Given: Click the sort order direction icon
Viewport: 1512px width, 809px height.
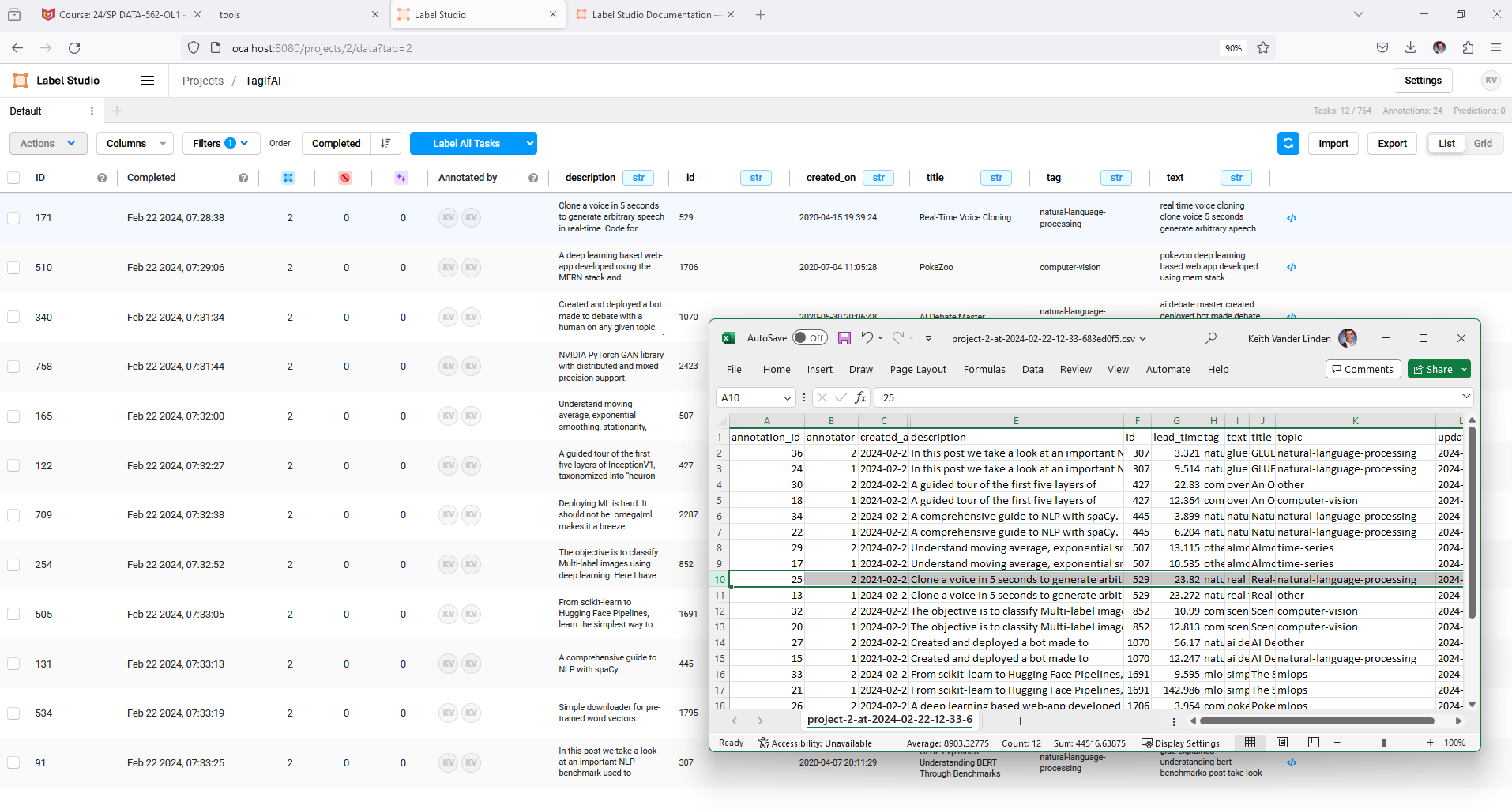Looking at the screenshot, I should (x=386, y=143).
